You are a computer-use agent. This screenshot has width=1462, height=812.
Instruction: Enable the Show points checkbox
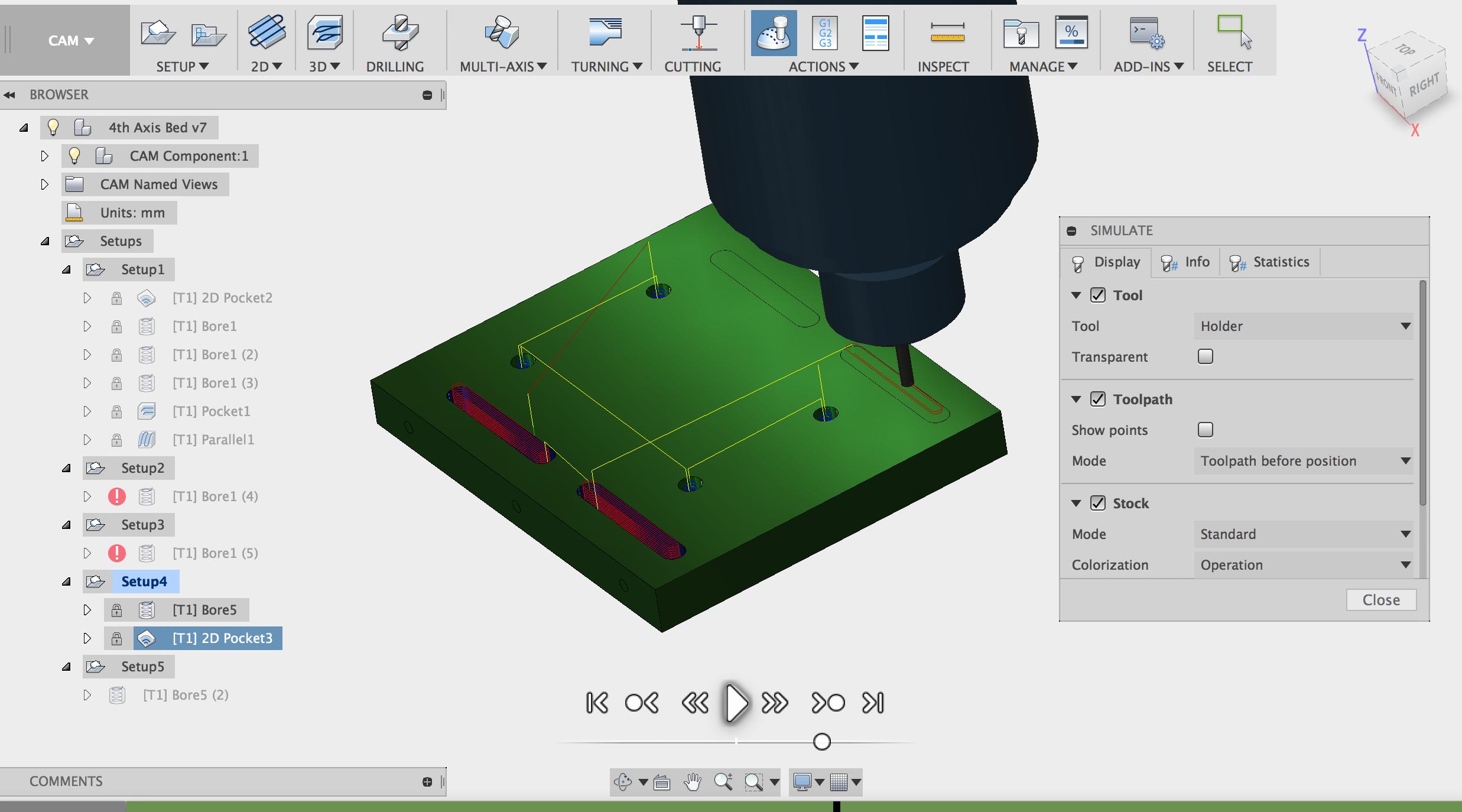1206,430
